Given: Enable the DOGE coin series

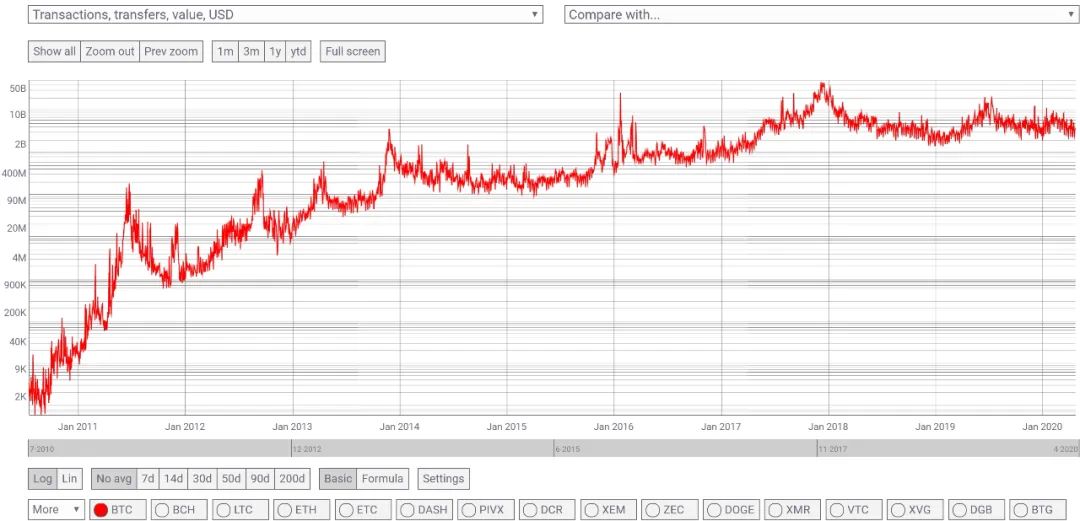Looking at the screenshot, I should [731, 510].
